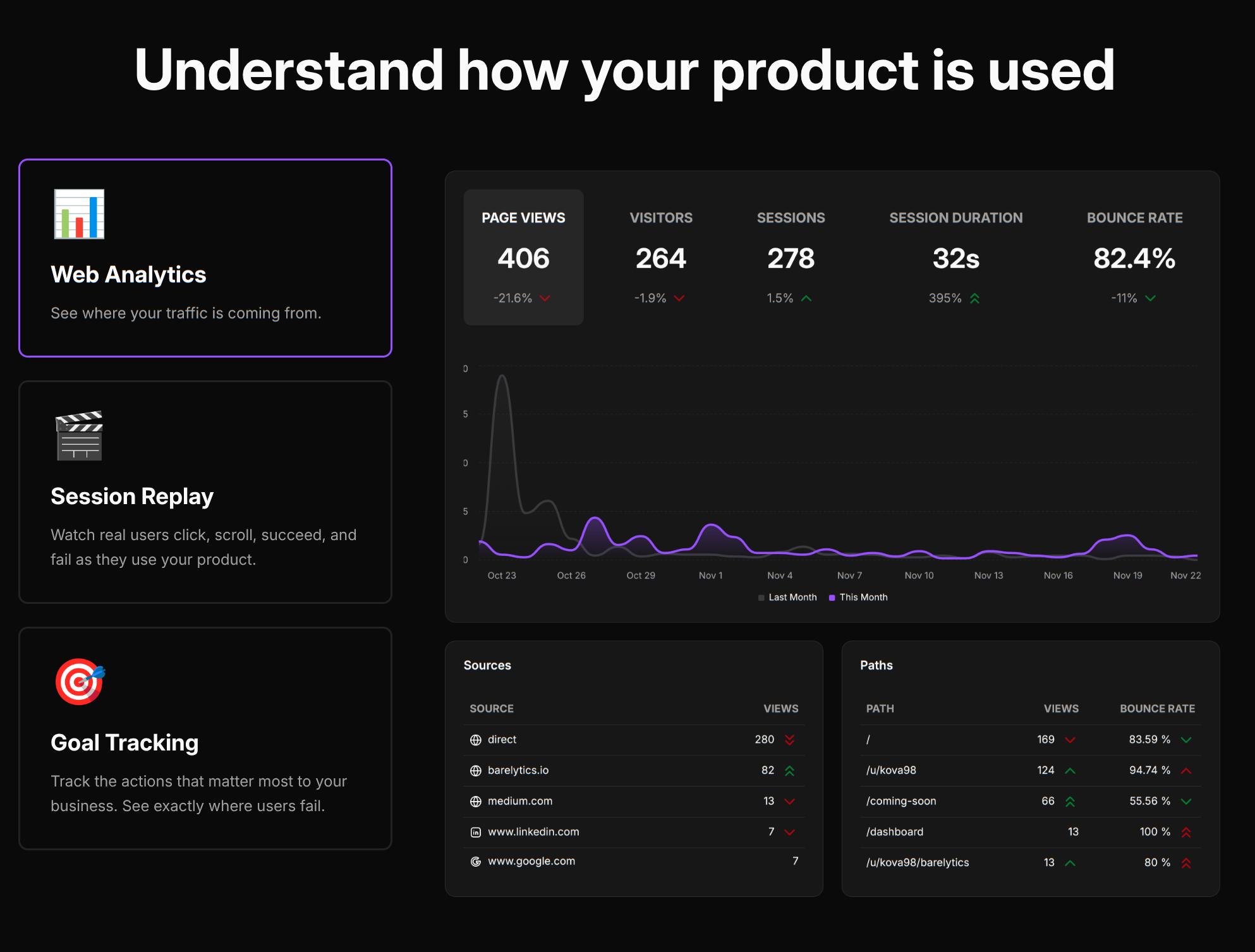Open the Goal Tracking feature card
The image size is (1255, 952).
point(205,738)
